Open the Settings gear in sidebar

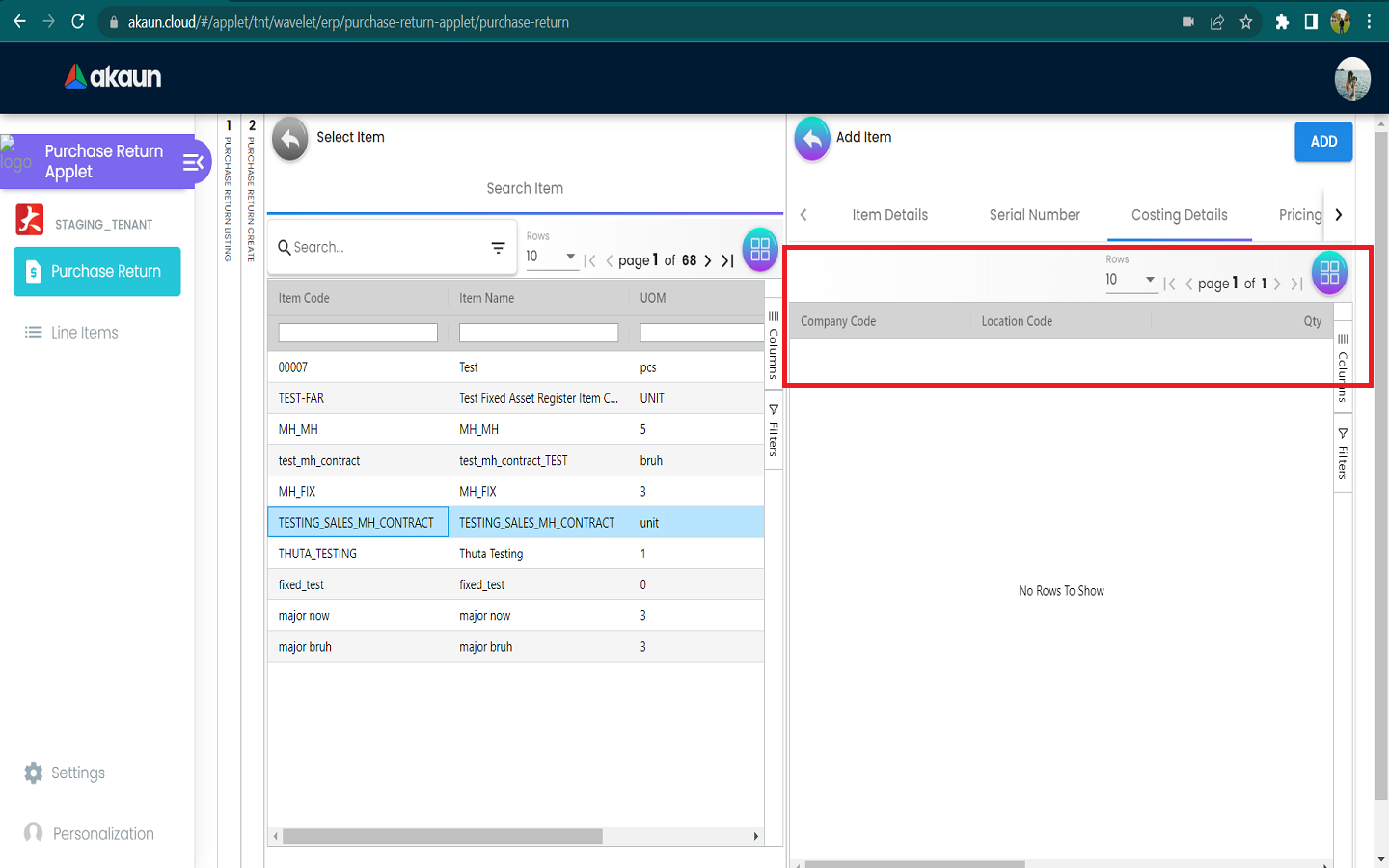tap(34, 773)
